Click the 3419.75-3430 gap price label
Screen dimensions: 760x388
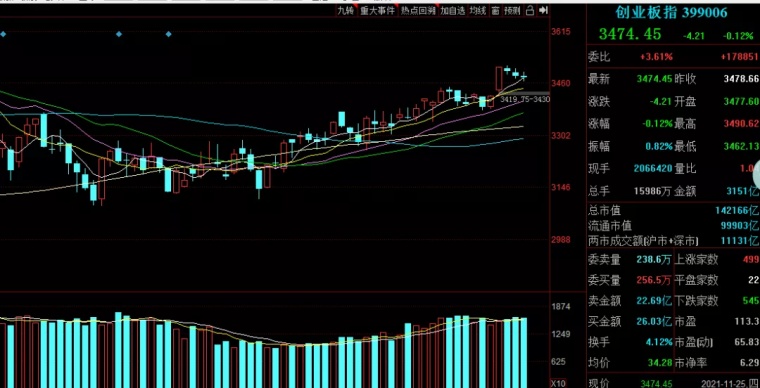pyautogui.click(x=525, y=99)
